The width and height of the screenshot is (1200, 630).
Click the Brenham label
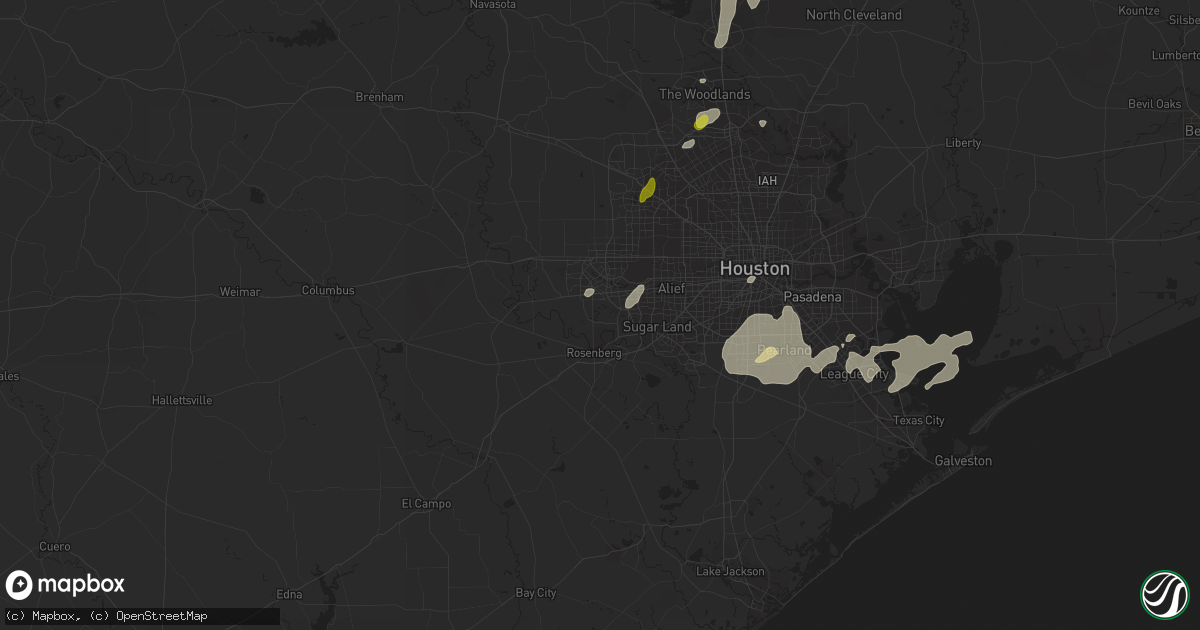click(x=379, y=97)
